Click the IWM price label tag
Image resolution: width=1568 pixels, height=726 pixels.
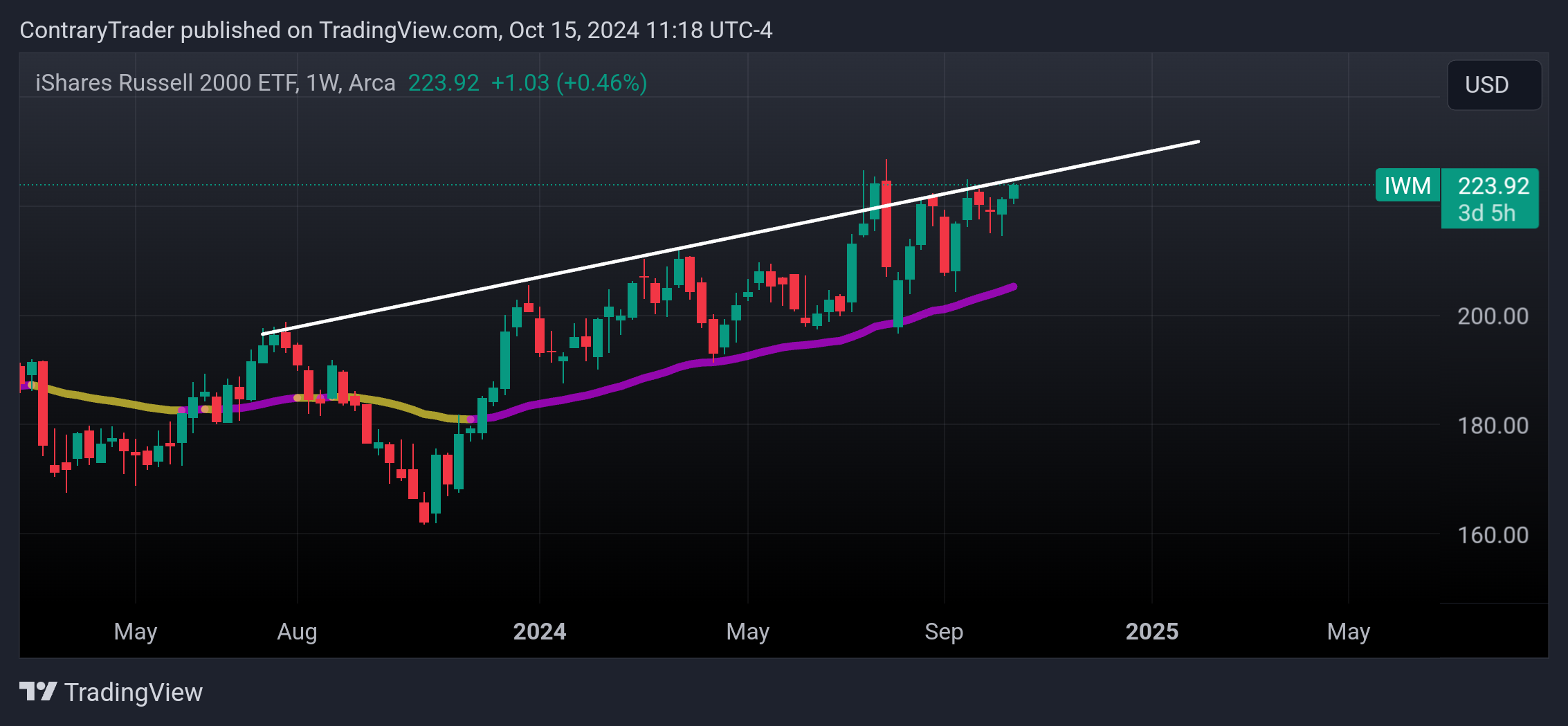pyautogui.click(x=1407, y=185)
